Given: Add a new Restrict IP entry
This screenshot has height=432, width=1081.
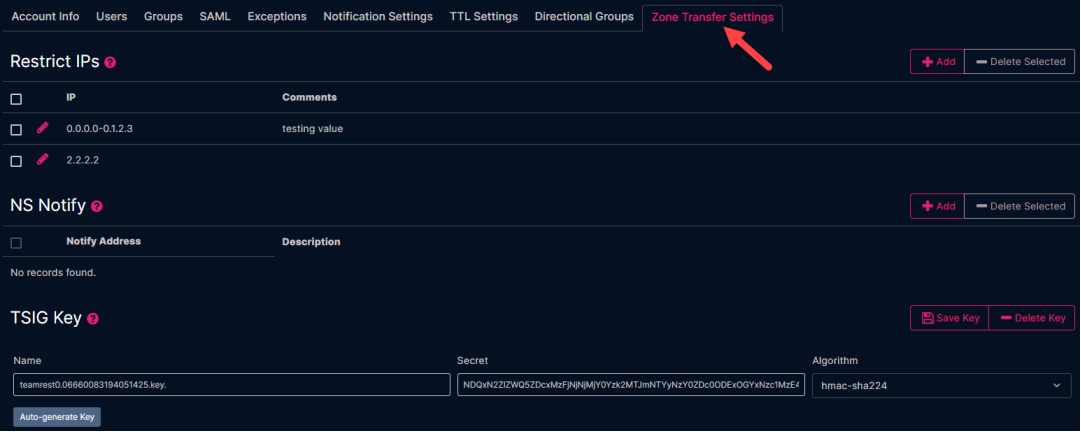Looking at the screenshot, I should [938, 61].
